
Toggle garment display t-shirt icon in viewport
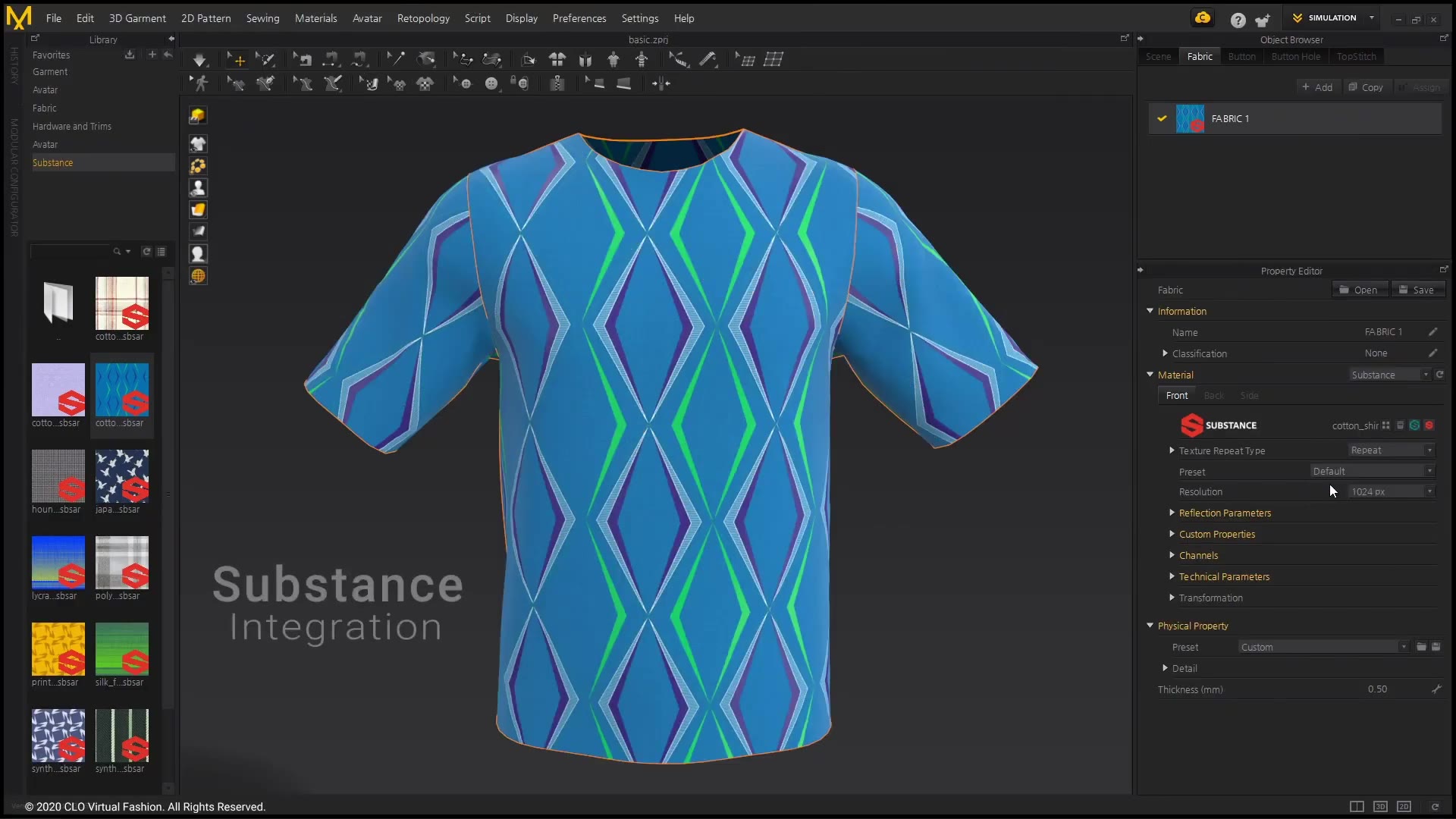pos(198,143)
